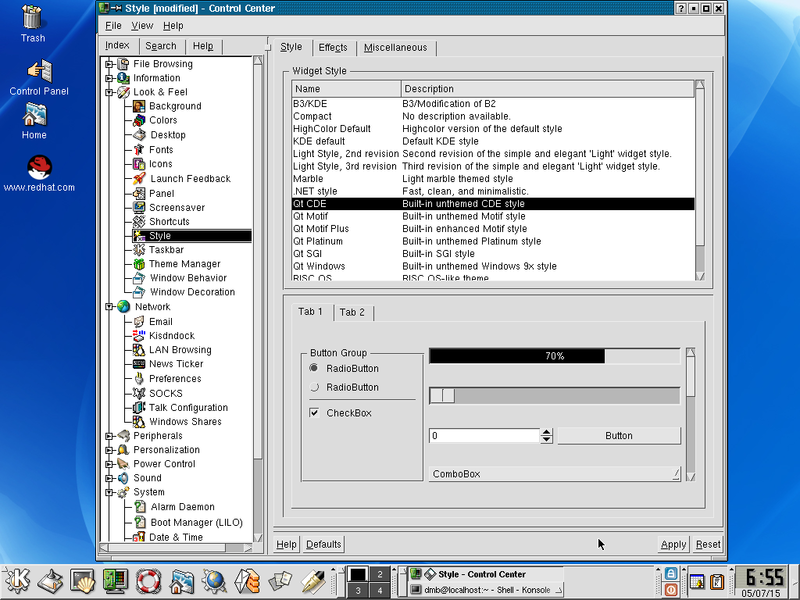Click the Kisdndock icon in the tree
The width and height of the screenshot is (800, 600).
(x=139, y=335)
